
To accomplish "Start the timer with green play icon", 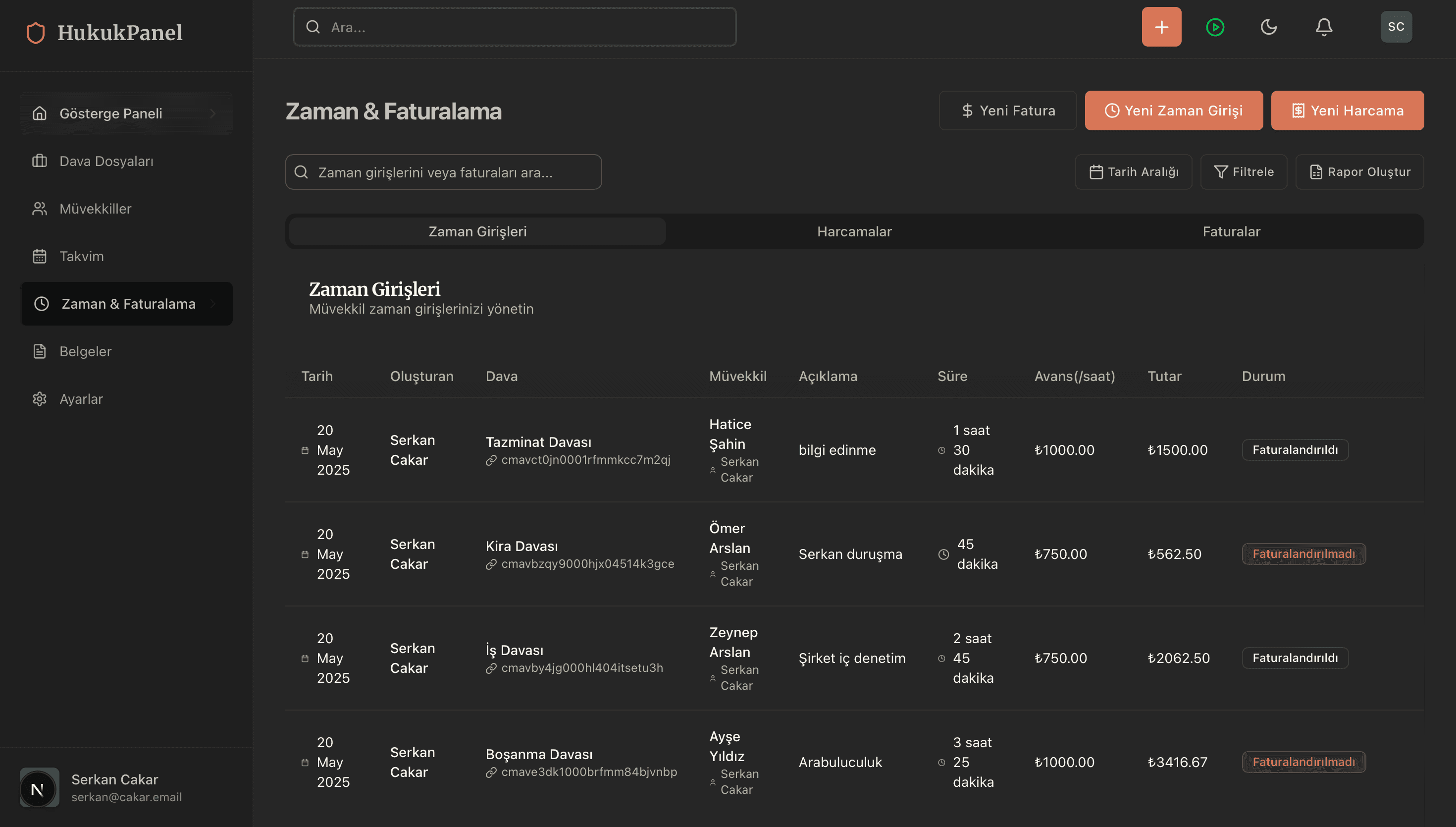I will tap(1215, 27).
